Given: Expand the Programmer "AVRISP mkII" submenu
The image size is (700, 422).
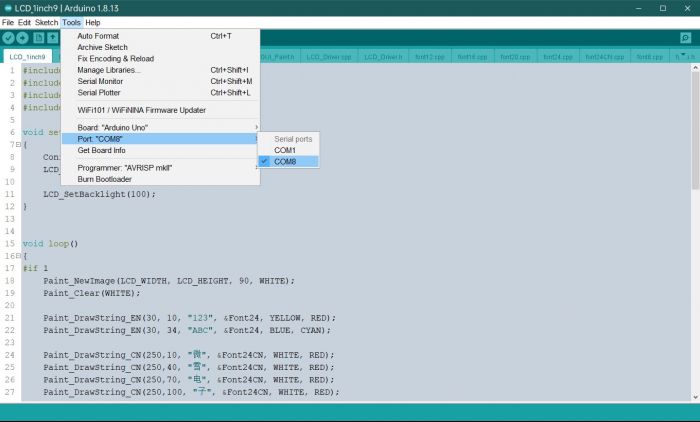Looking at the screenshot, I should point(160,168).
